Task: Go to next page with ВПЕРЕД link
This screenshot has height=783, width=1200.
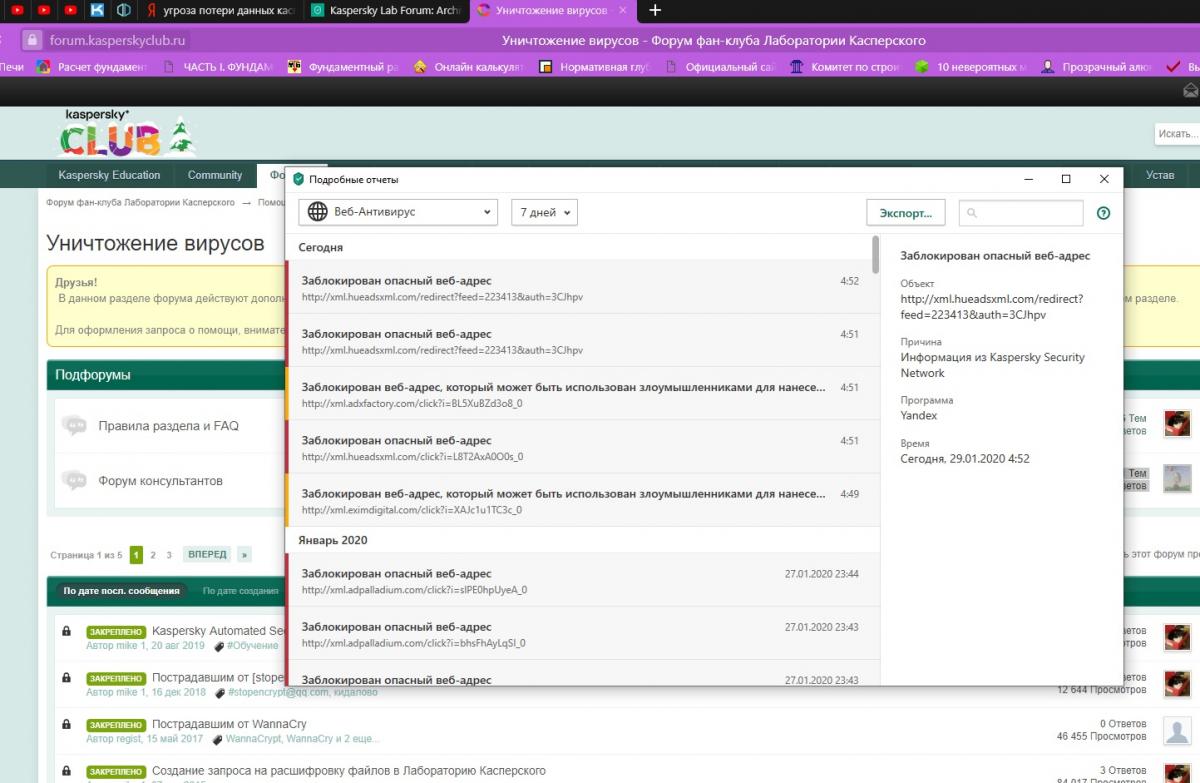Action: 207,554
